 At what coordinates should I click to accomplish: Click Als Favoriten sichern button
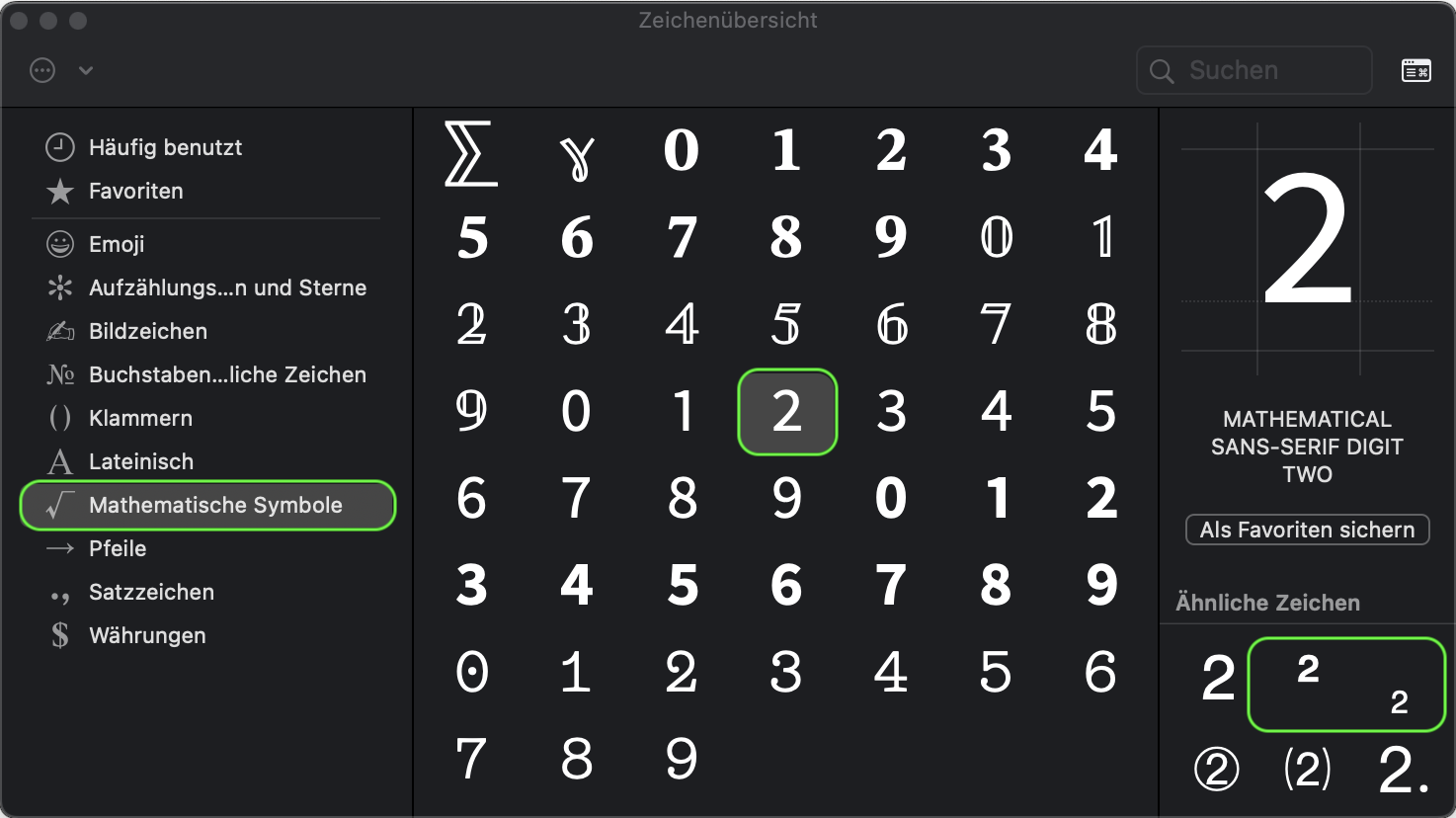coord(1307,530)
